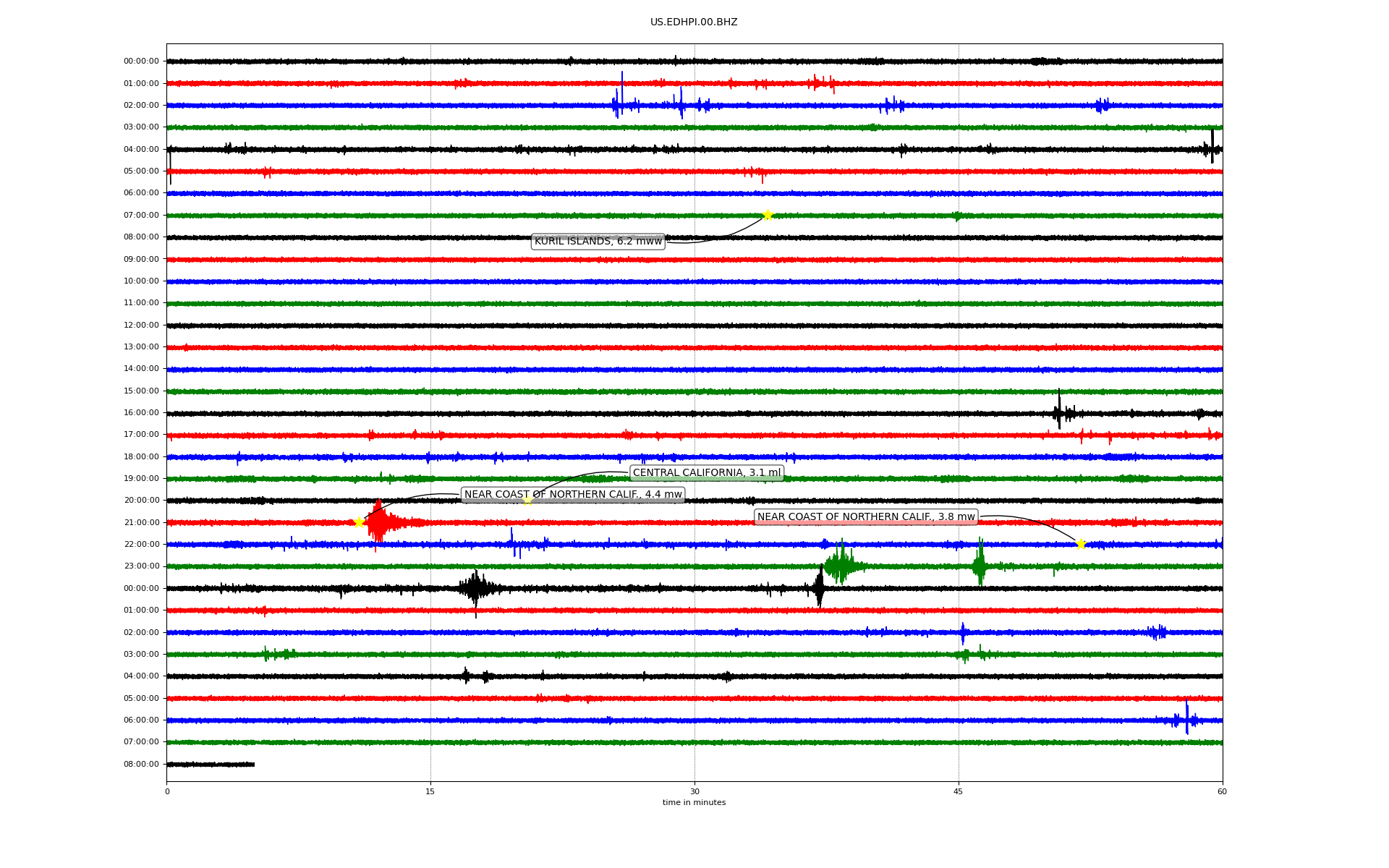Click the green waveform burst on 23:00:00 trace
The image size is (1389, 868).
[841, 565]
